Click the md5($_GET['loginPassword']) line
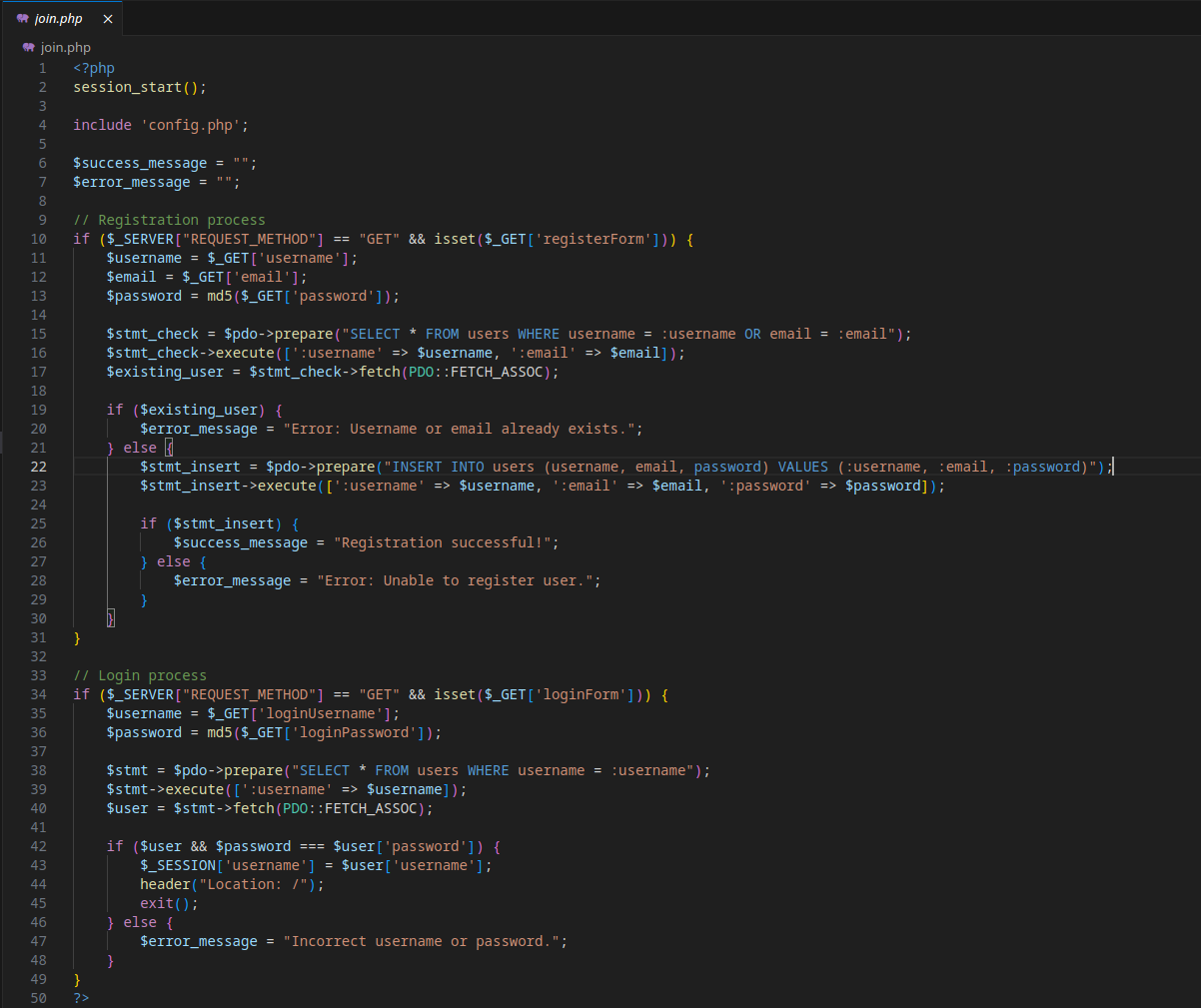Screen dimensions: 1201x1008 point(274,732)
